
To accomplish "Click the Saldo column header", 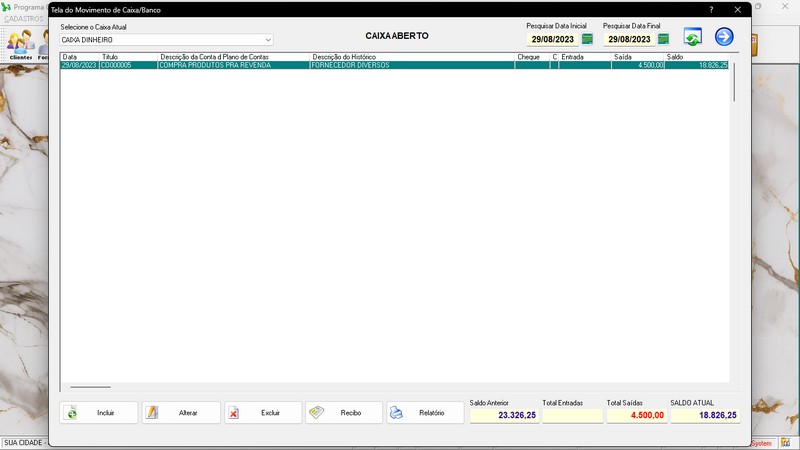I will point(696,57).
